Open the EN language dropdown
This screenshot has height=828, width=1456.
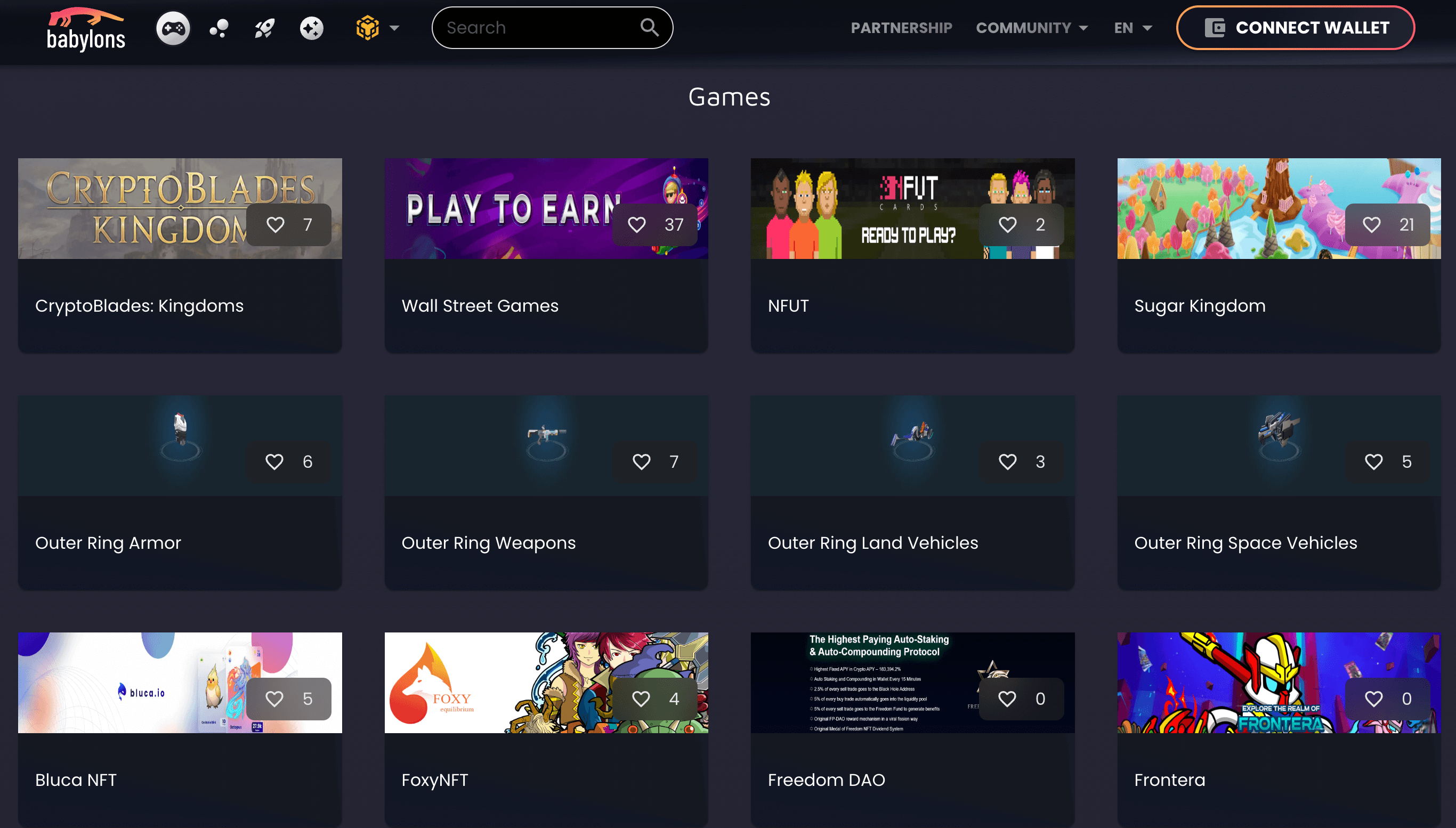(1133, 28)
